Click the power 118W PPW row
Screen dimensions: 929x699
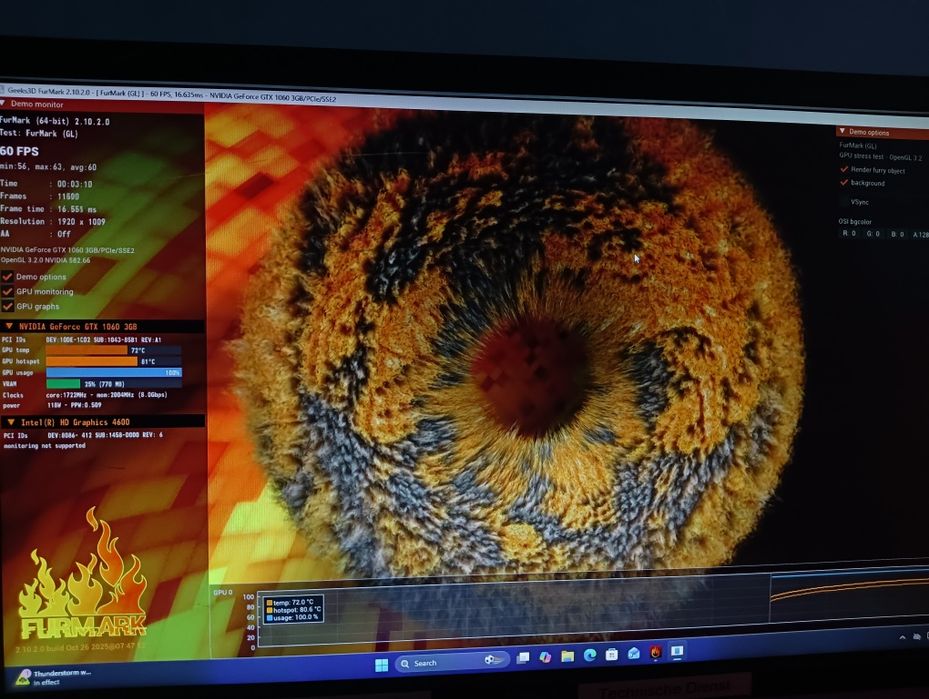coord(52,405)
